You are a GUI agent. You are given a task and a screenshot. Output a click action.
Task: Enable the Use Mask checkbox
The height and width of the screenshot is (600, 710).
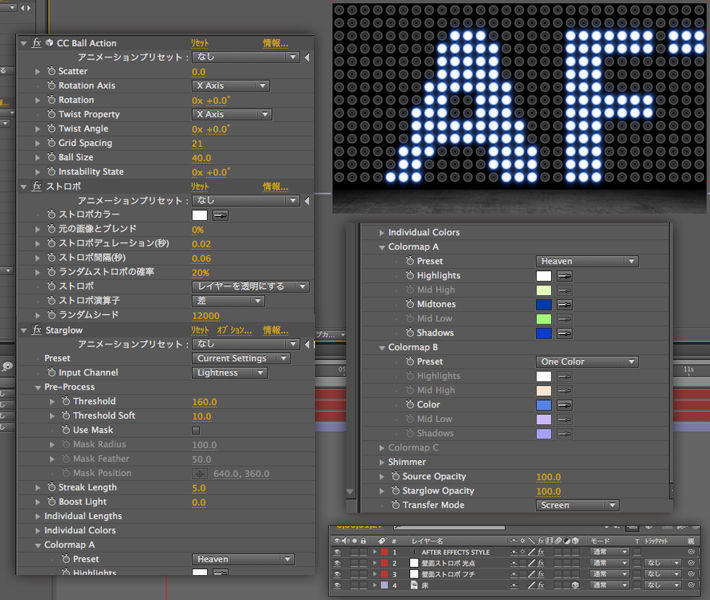(x=196, y=430)
